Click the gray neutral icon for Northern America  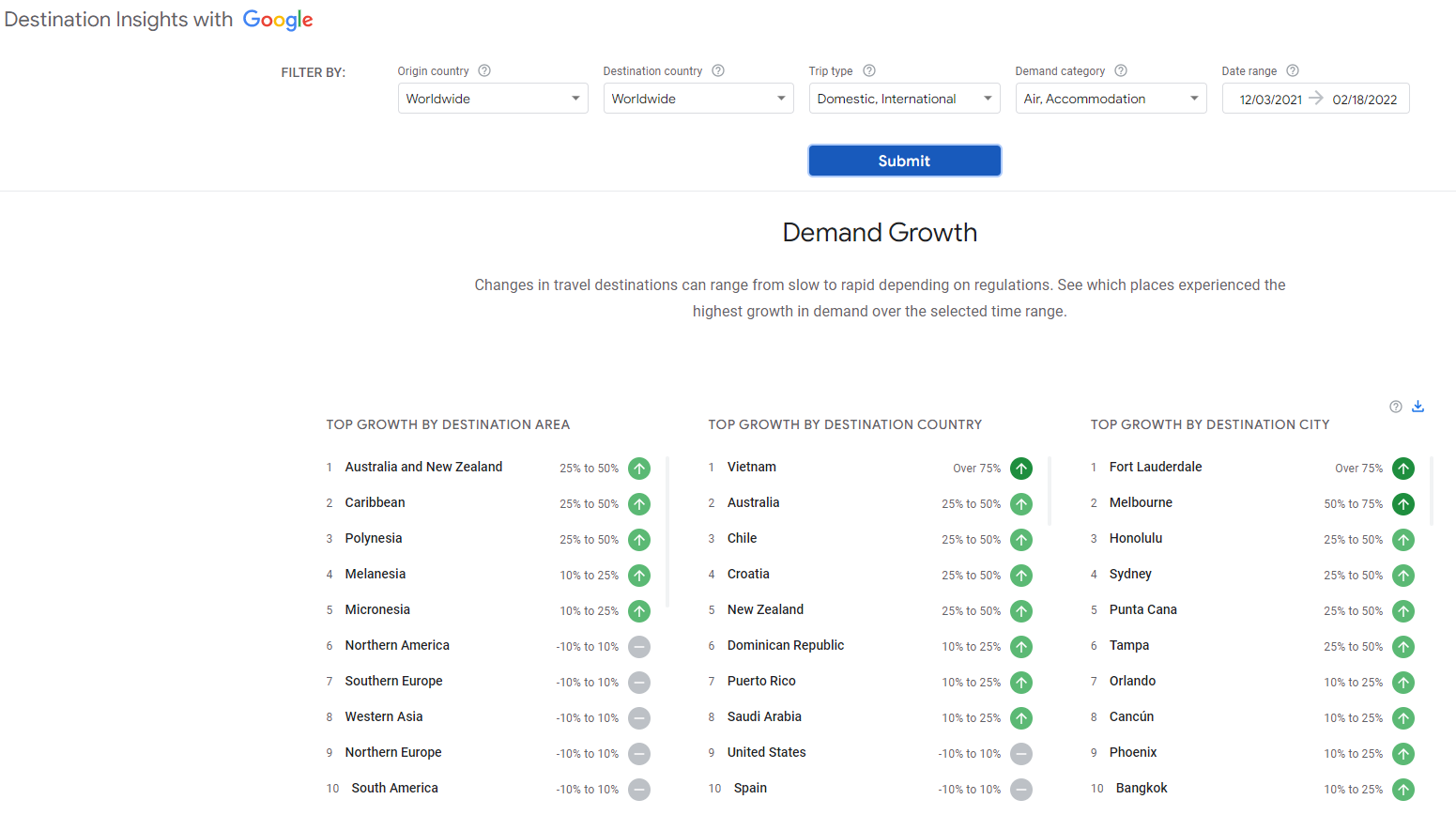point(639,646)
